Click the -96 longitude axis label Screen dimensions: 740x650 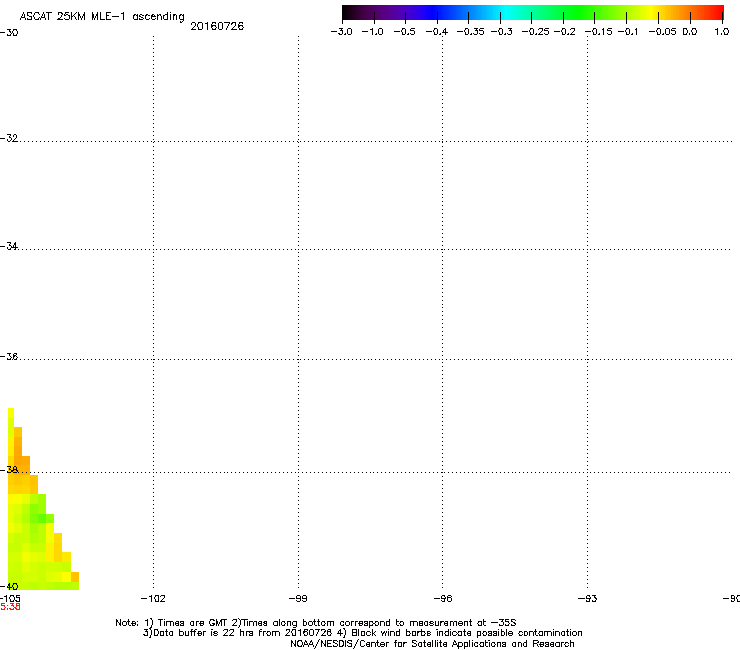click(443, 599)
